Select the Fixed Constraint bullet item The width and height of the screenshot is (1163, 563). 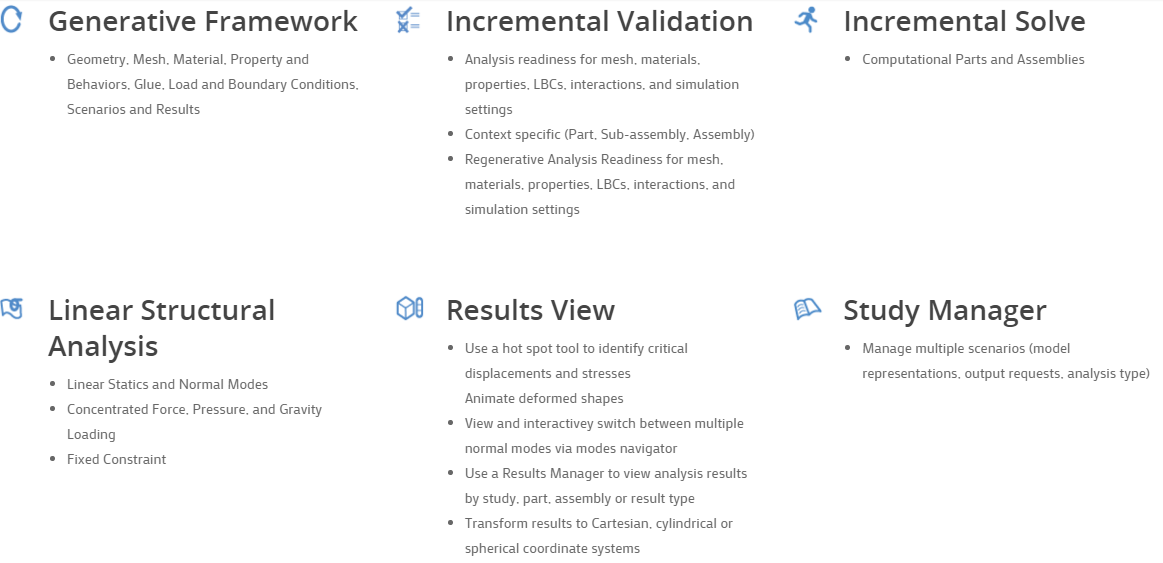pyautogui.click(x=116, y=459)
